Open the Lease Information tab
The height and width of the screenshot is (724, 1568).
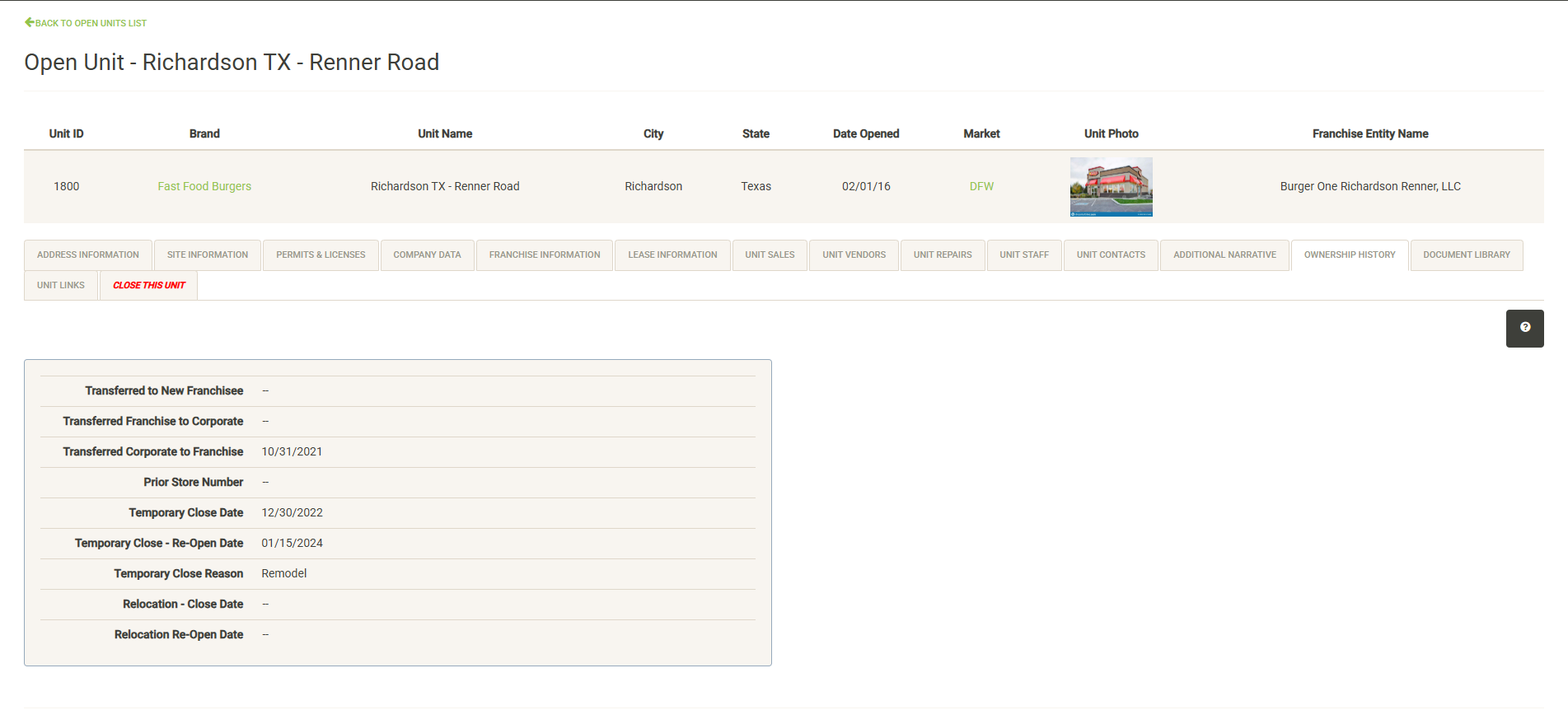[x=672, y=255]
